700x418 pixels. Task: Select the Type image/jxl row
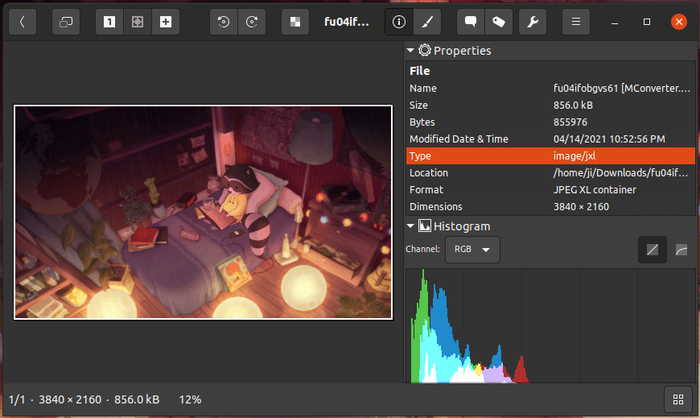coord(550,156)
